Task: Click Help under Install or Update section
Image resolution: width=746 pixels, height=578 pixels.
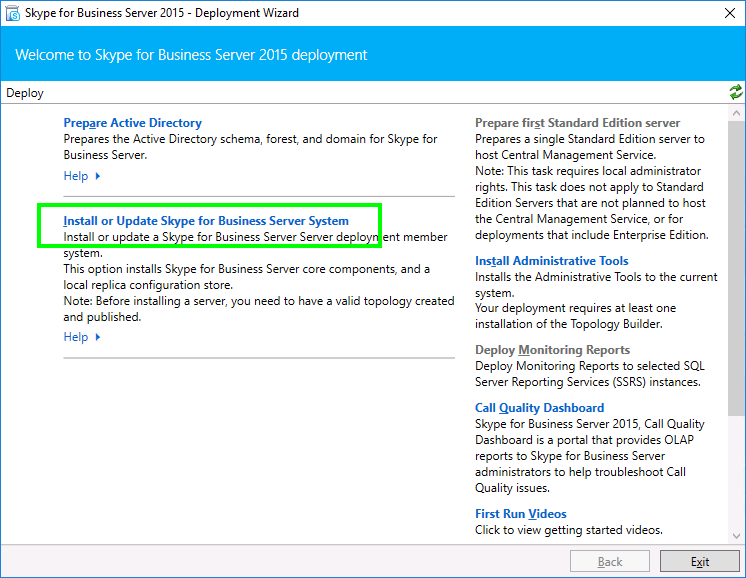Action: point(76,337)
